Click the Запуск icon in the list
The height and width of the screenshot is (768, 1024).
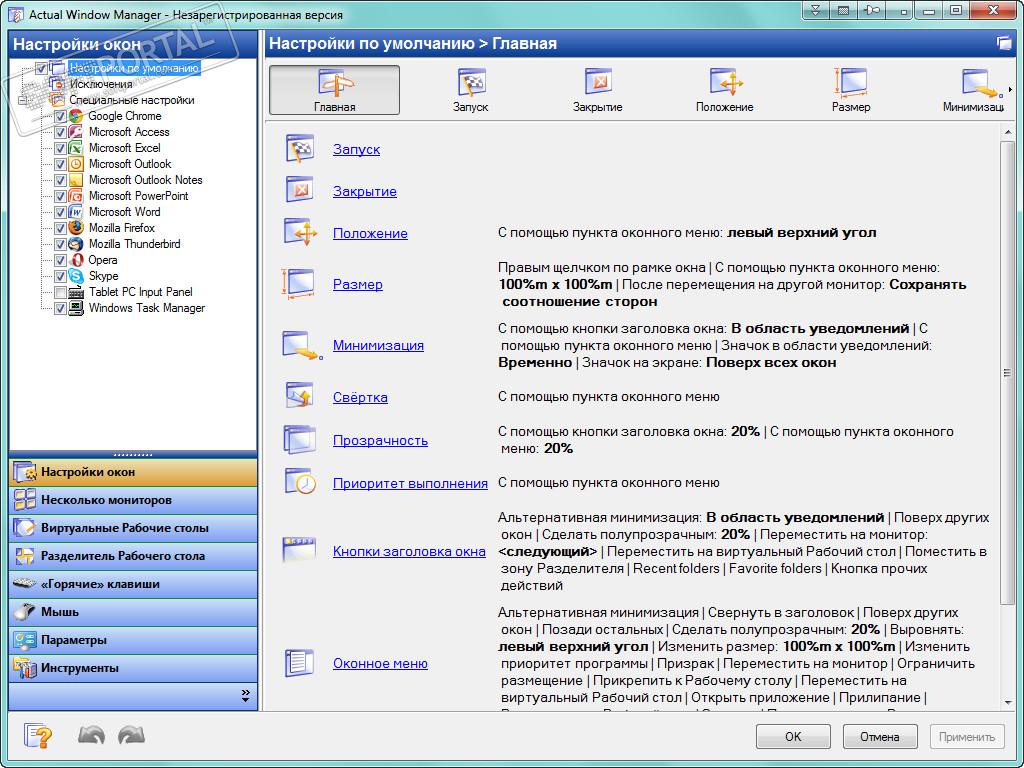click(x=300, y=149)
